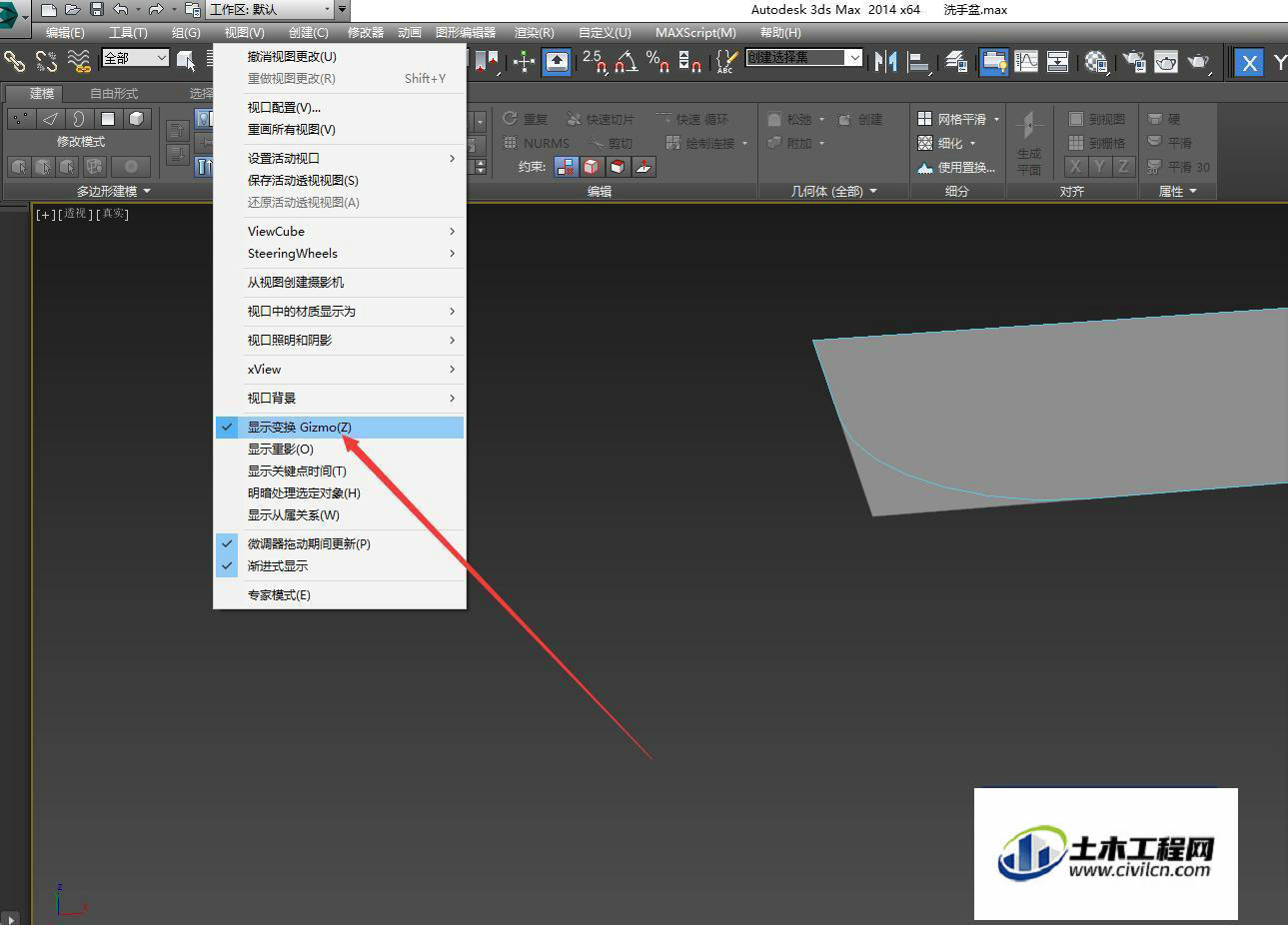The width and height of the screenshot is (1288, 925).
Task: Enable 明暗处理选定对象(H) option
Action: (x=340, y=492)
